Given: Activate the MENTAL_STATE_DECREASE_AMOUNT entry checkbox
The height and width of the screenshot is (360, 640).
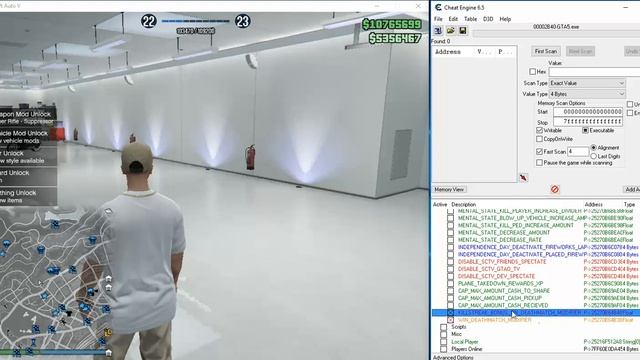Looking at the screenshot, I should pos(450,233).
